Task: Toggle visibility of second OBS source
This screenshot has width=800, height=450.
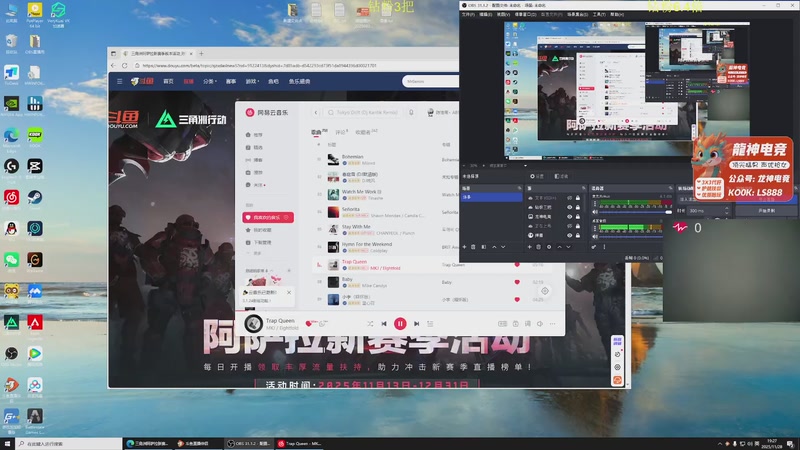Action: coord(569,207)
